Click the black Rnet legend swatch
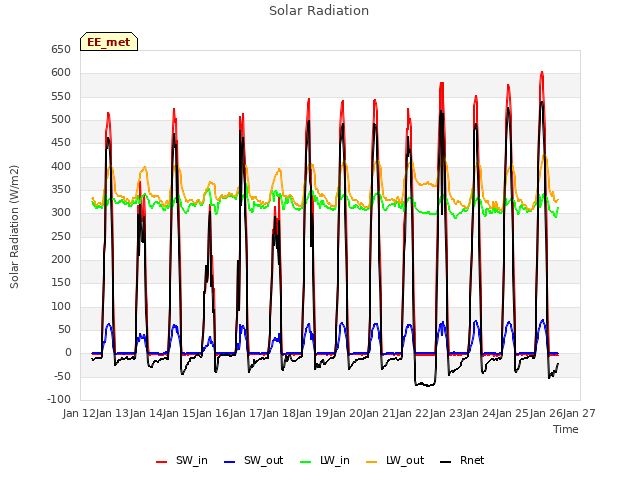The width and height of the screenshot is (640, 480). pos(446,462)
